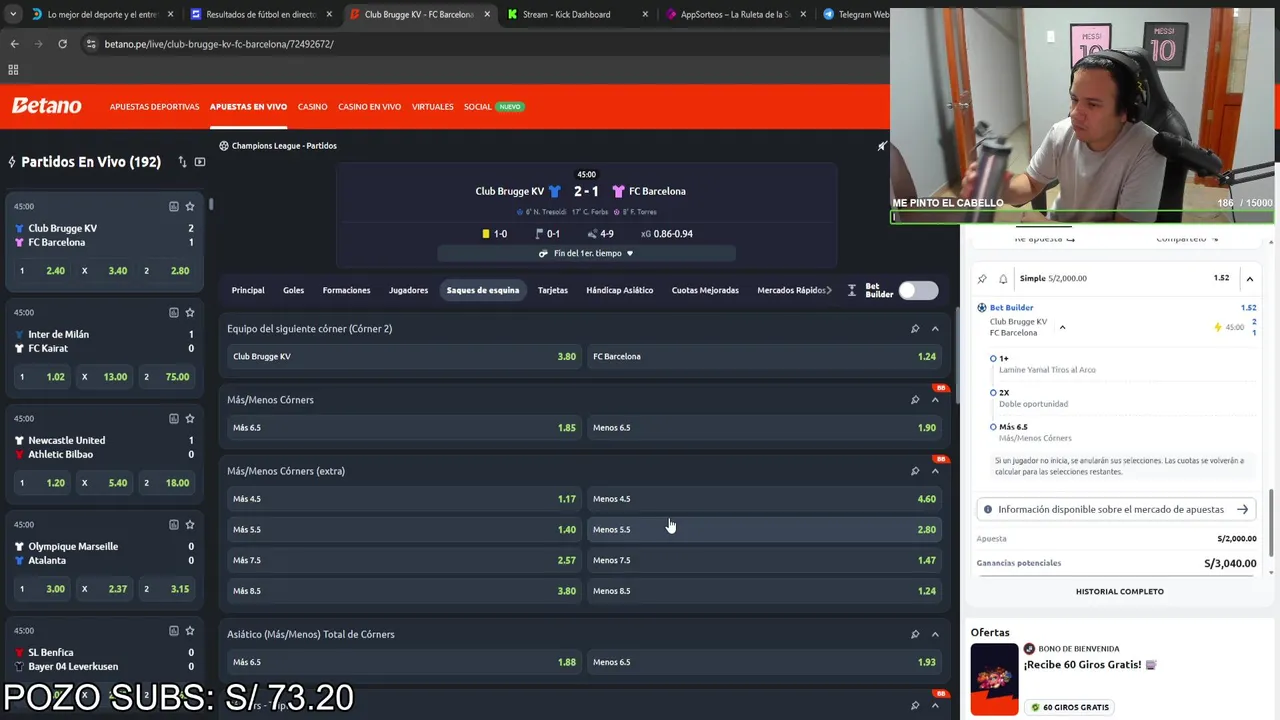The height and width of the screenshot is (720, 1280).
Task: Switch to the Tarjetas tab
Action: pos(552,290)
